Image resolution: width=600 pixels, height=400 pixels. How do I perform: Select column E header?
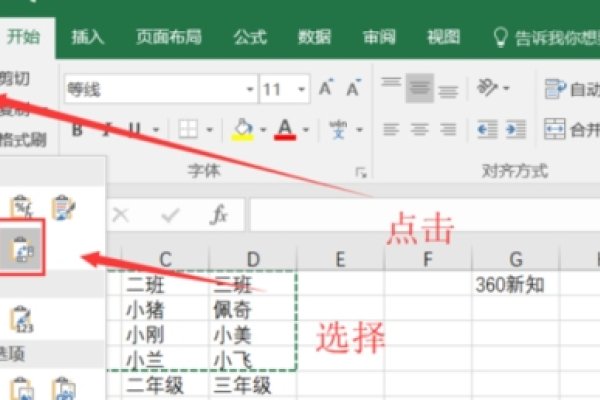tap(341, 259)
